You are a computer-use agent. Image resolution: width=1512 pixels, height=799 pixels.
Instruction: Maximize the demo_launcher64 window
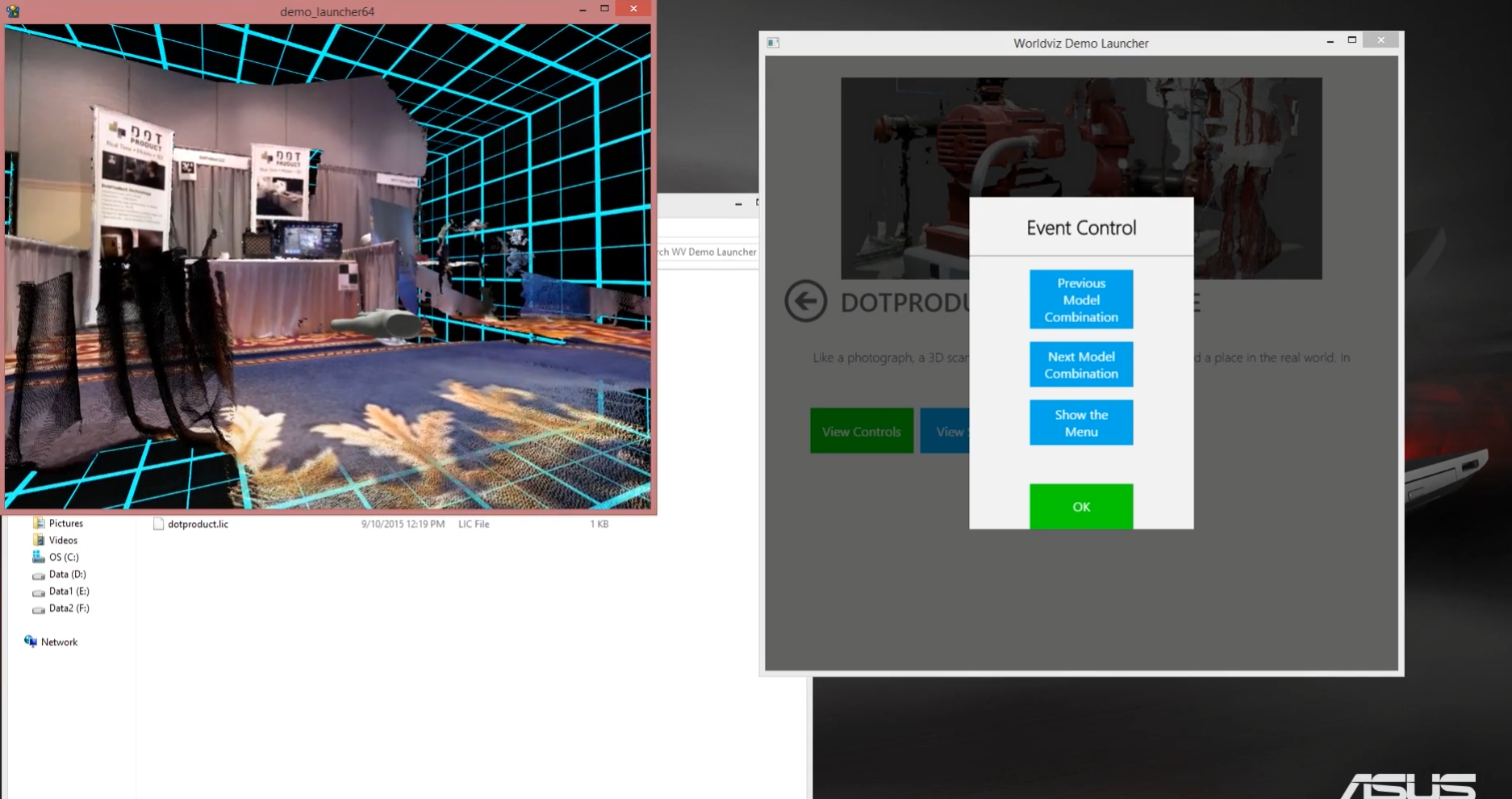click(x=604, y=9)
